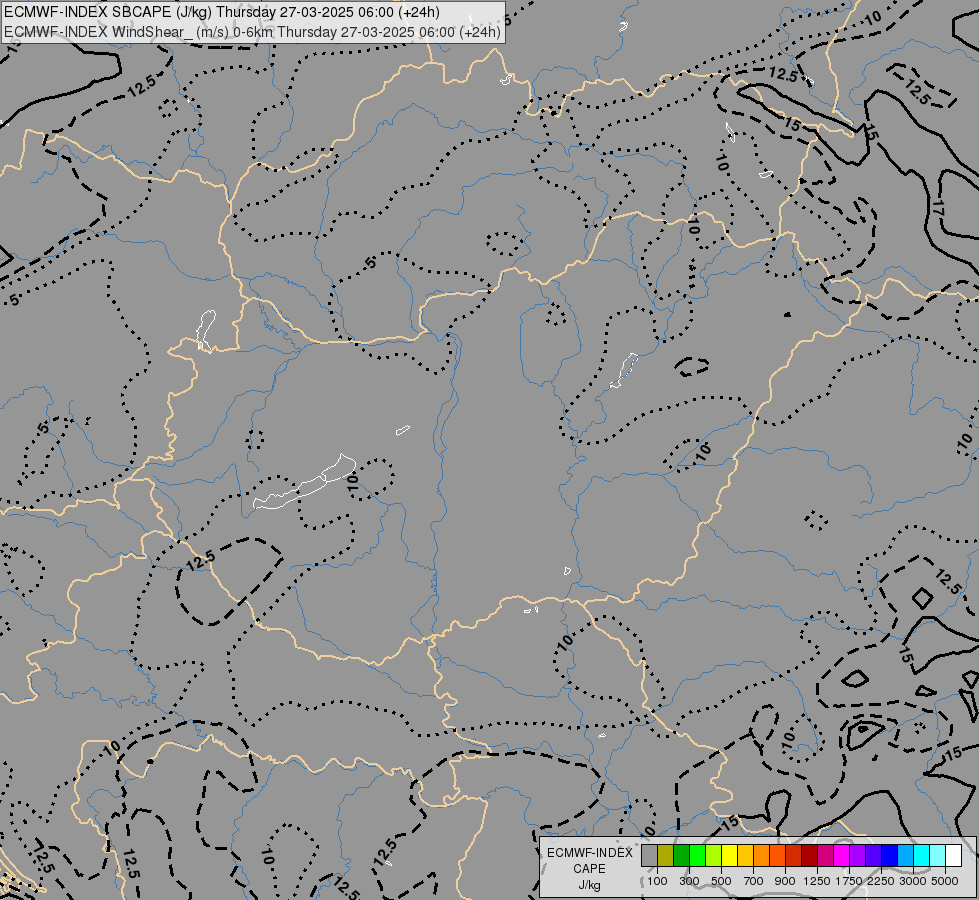Click the dark red legend swatch

pyautogui.click(x=809, y=856)
